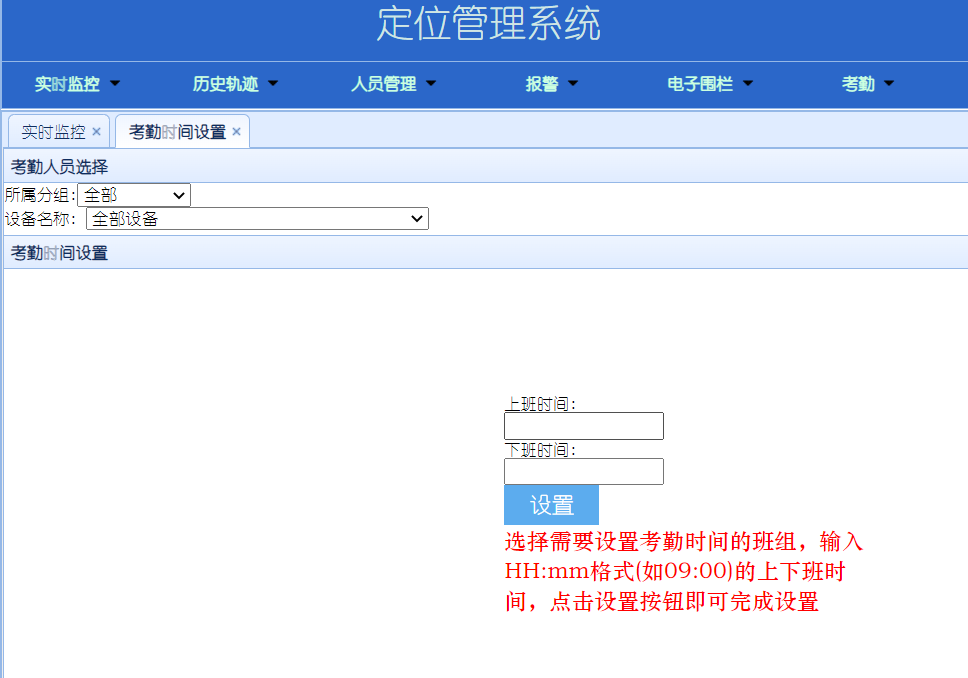This screenshot has width=968, height=678.
Task: Focus the 上班时间 input field
Action: [583, 426]
